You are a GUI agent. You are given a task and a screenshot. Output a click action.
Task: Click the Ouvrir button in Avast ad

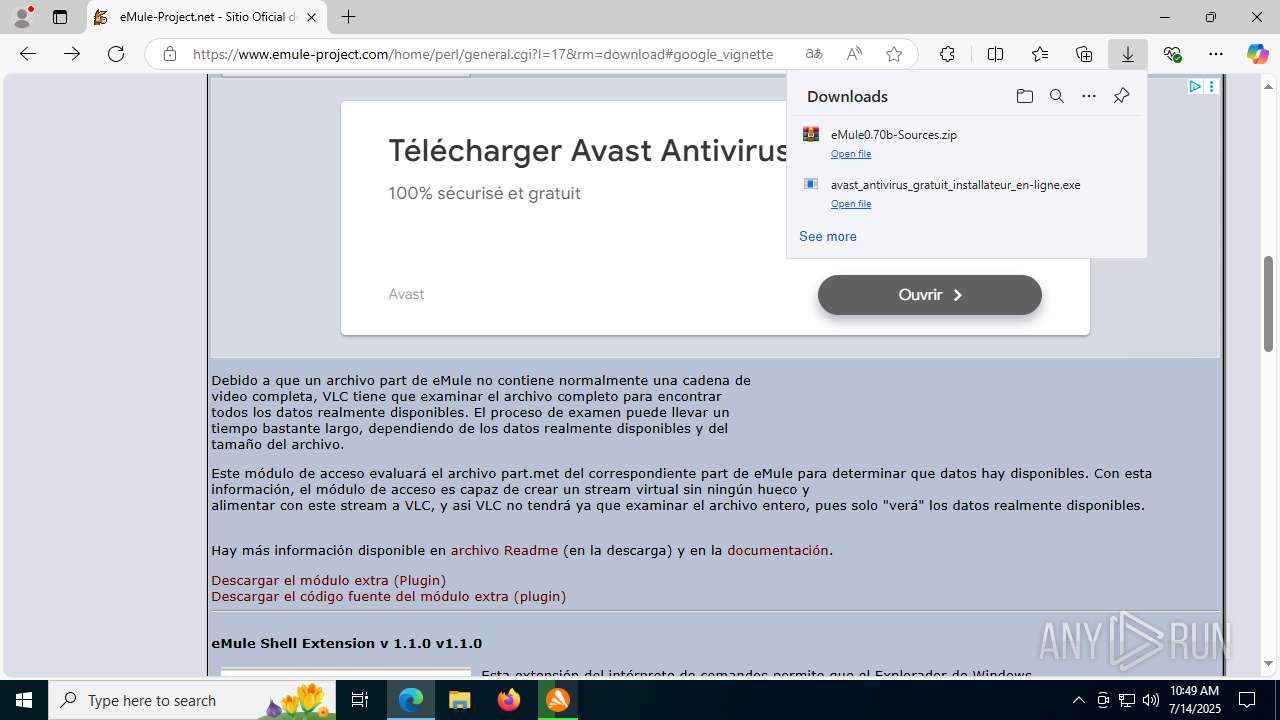[930, 295]
